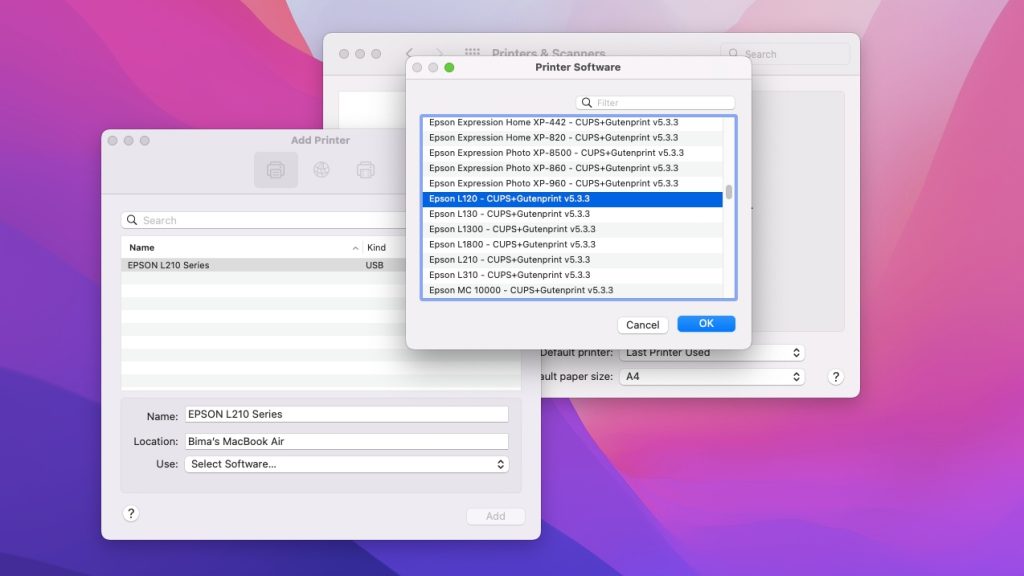Image resolution: width=1024 pixels, height=576 pixels.
Task: Select Epson Expression Photo XP-8500 driver
Action: (x=572, y=153)
